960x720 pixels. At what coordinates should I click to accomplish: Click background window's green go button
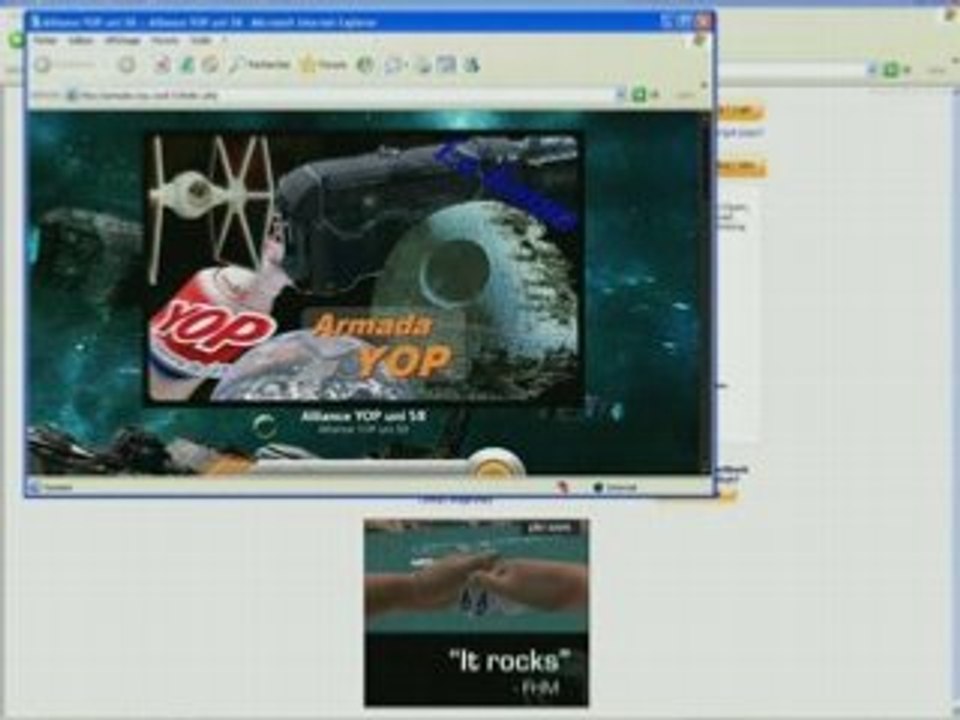(891, 70)
